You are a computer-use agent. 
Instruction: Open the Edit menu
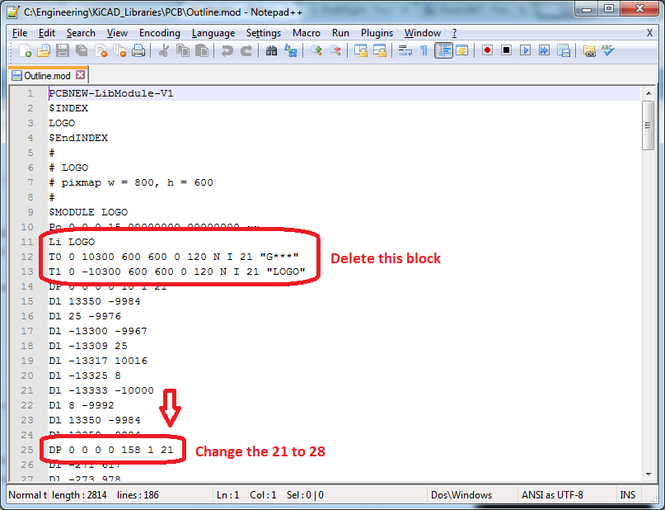pos(47,33)
